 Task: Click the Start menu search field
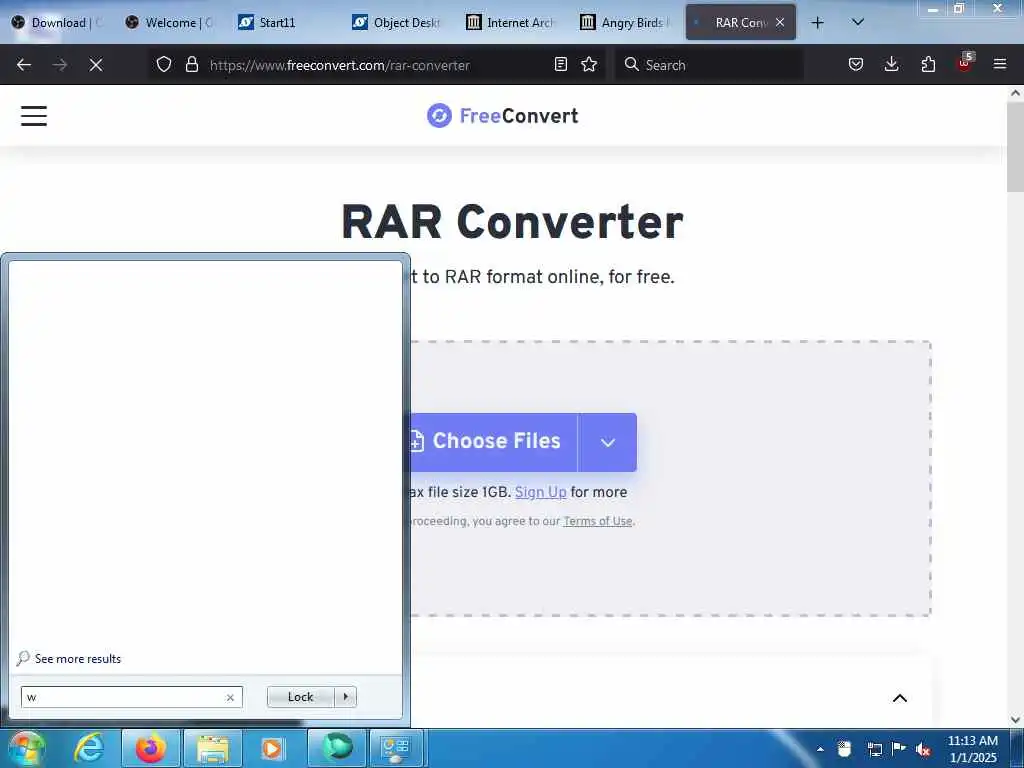(131, 697)
